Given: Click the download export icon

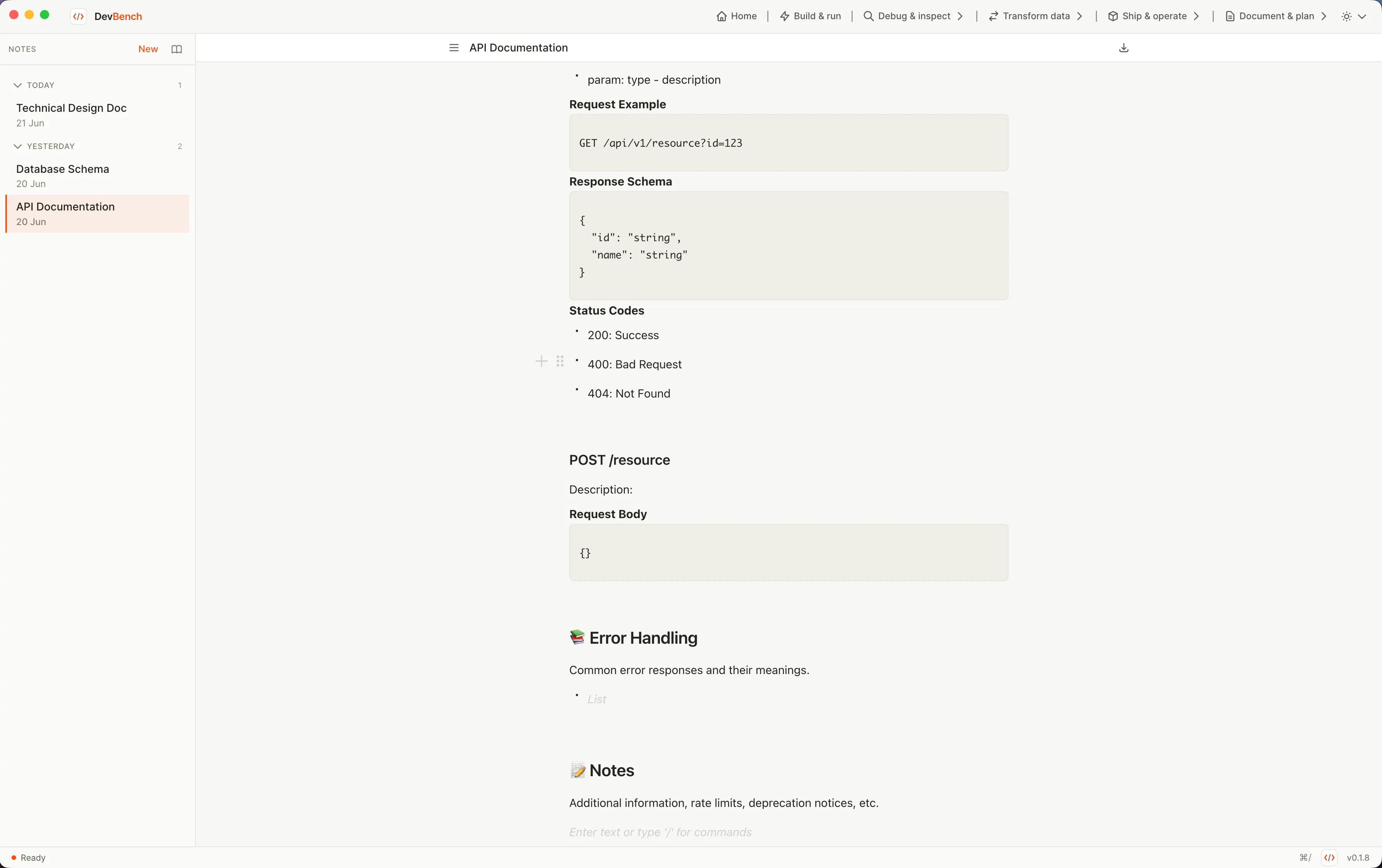Looking at the screenshot, I should (1124, 48).
